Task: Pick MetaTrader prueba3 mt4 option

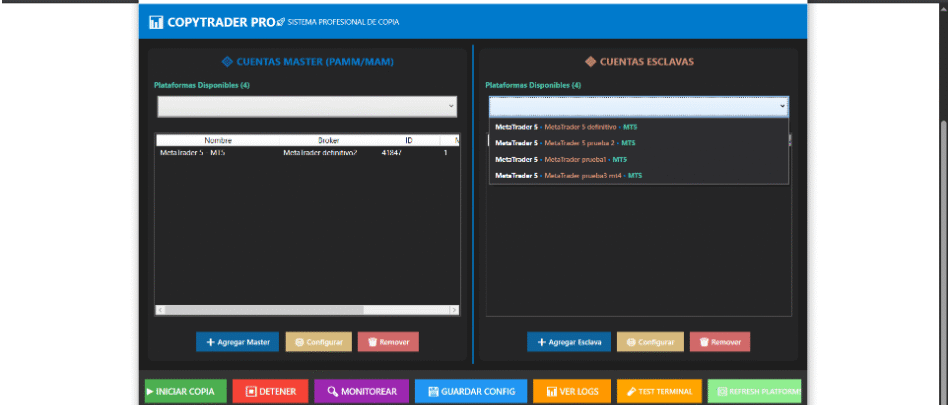Action: (567, 175)
